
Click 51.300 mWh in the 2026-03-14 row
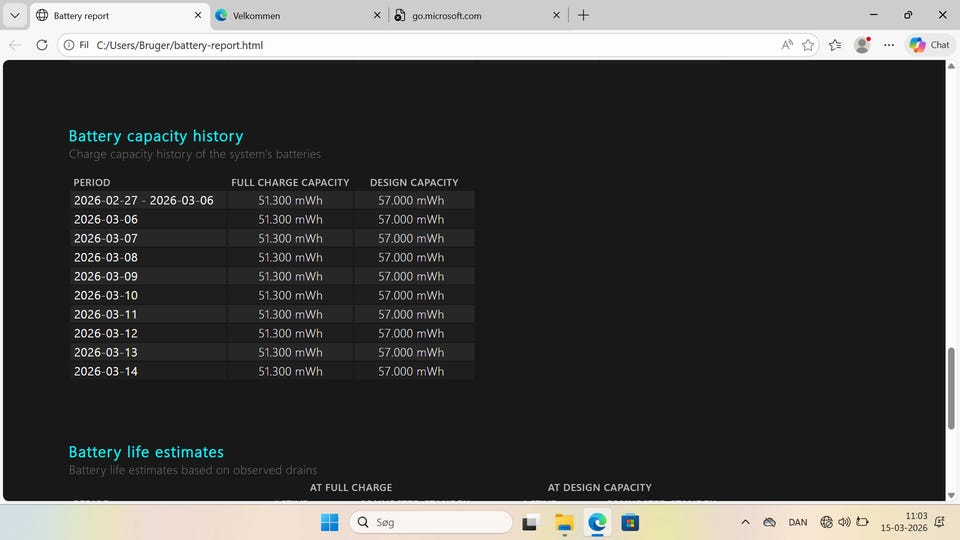(290, 371)
